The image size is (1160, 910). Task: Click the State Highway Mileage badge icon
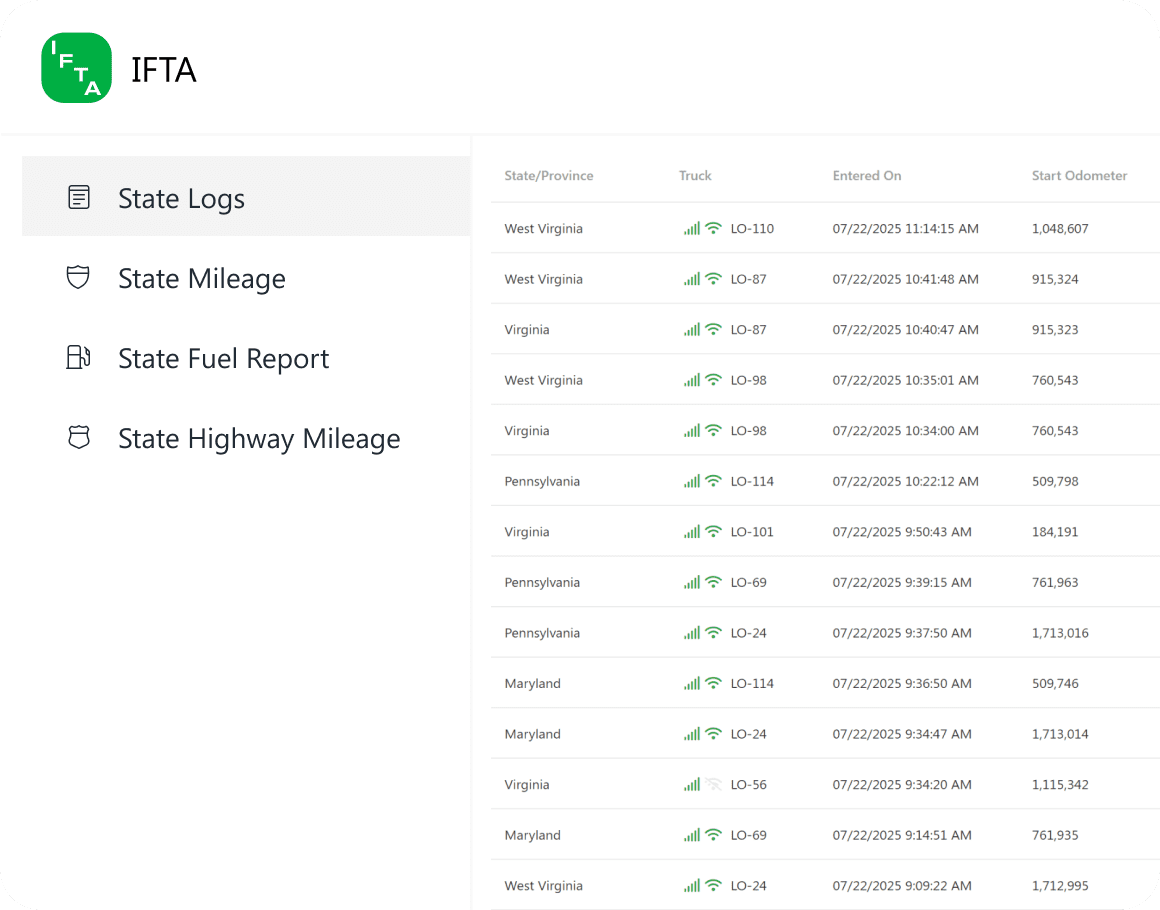(x=78, y=438)
